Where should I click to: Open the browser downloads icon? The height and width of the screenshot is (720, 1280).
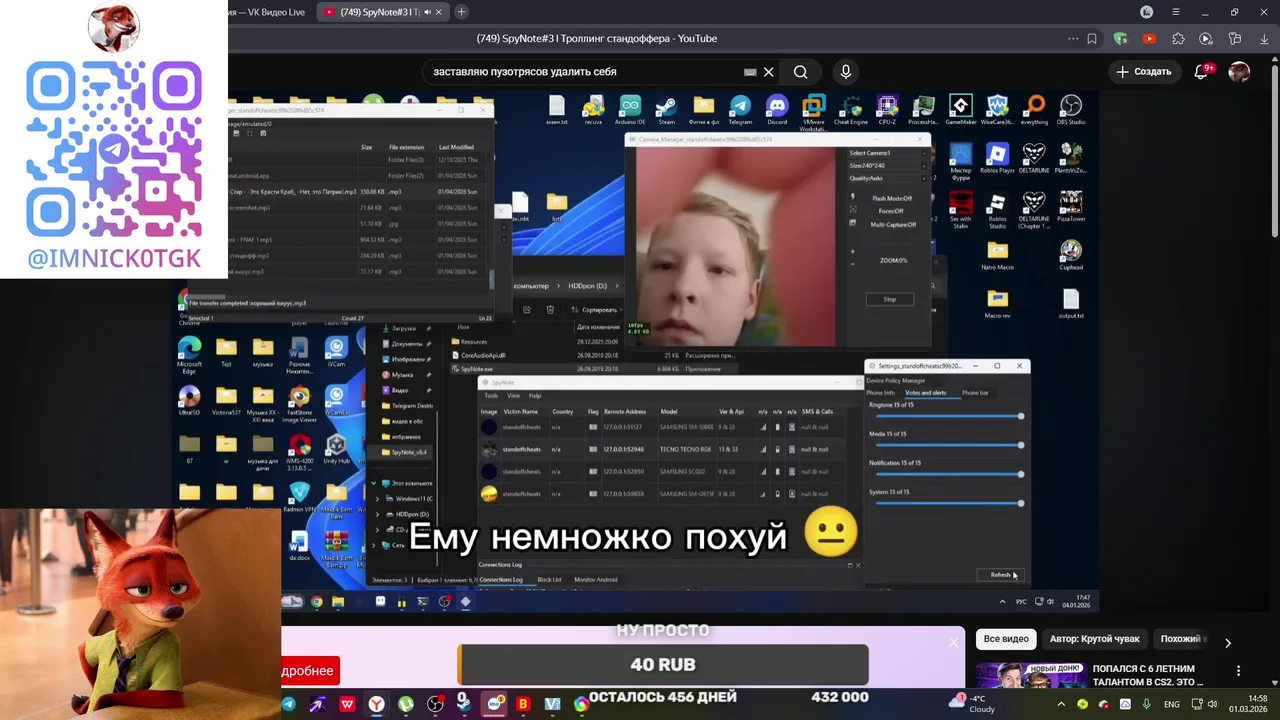pyautogui.click(x=1265, y=39)
